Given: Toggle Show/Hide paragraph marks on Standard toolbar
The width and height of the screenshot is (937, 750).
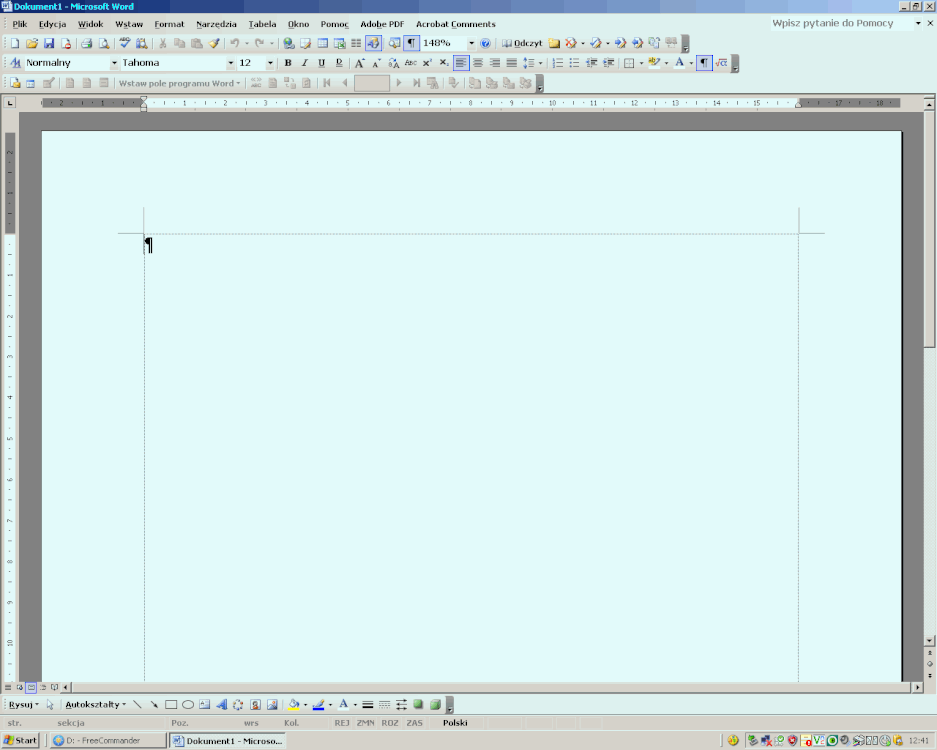Looking at the screenshot, I should click(411, 43).
